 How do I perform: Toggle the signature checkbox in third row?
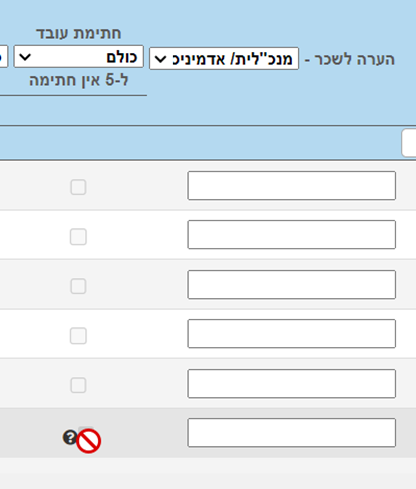point(78,286)
